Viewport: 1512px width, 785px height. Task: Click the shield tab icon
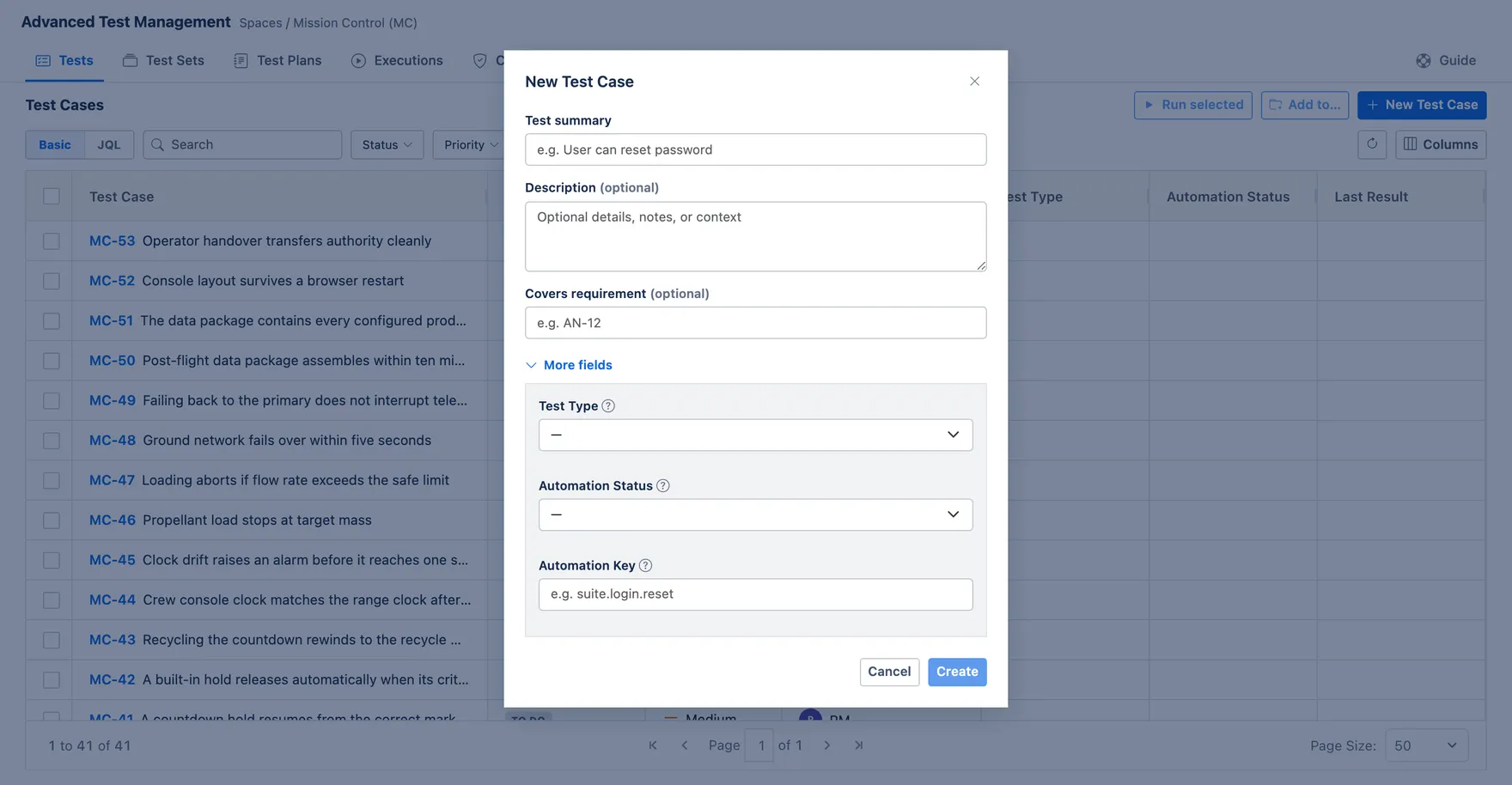click(480, 61)
